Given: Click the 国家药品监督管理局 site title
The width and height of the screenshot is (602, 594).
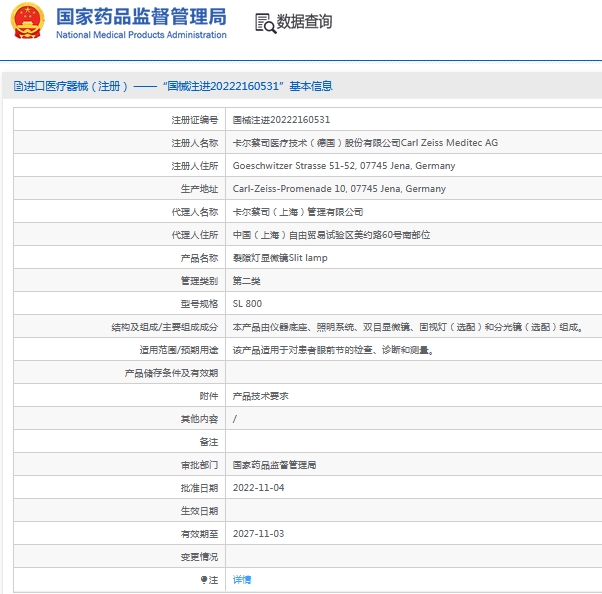Looking at the screenshot, I should (141, 16).
